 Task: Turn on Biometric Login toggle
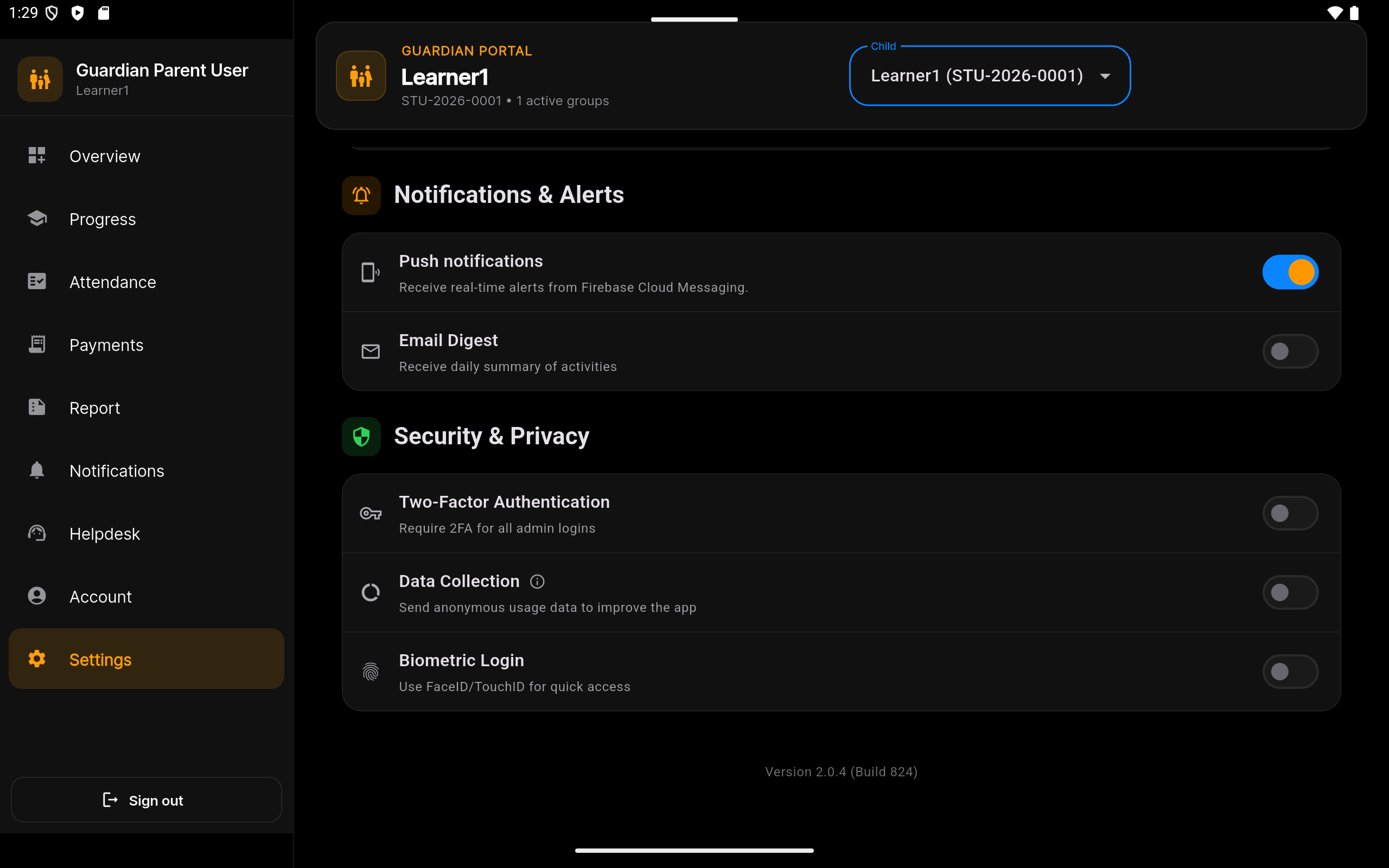[1290, 672]
